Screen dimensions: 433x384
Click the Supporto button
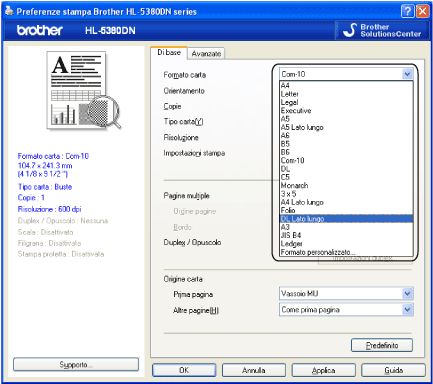click(x=76, y=364)
